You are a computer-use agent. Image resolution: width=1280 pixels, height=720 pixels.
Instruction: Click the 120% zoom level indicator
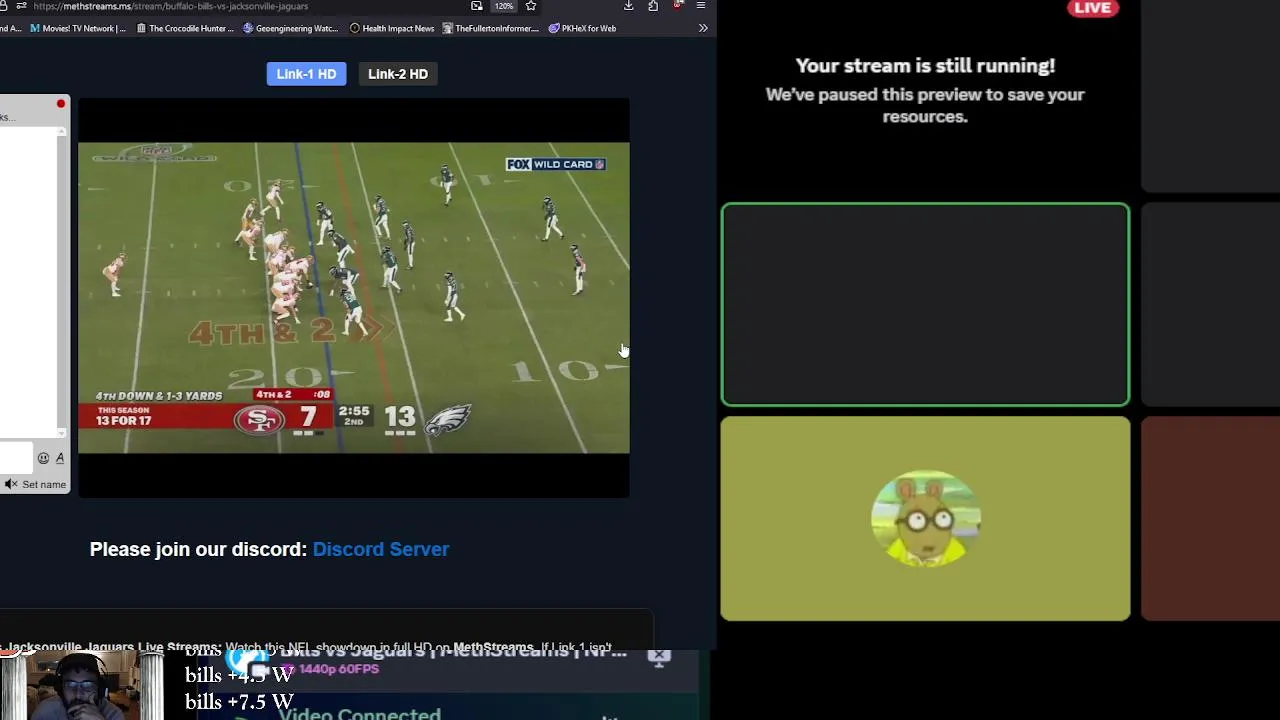pyautogui.click(x=504, y=6)
